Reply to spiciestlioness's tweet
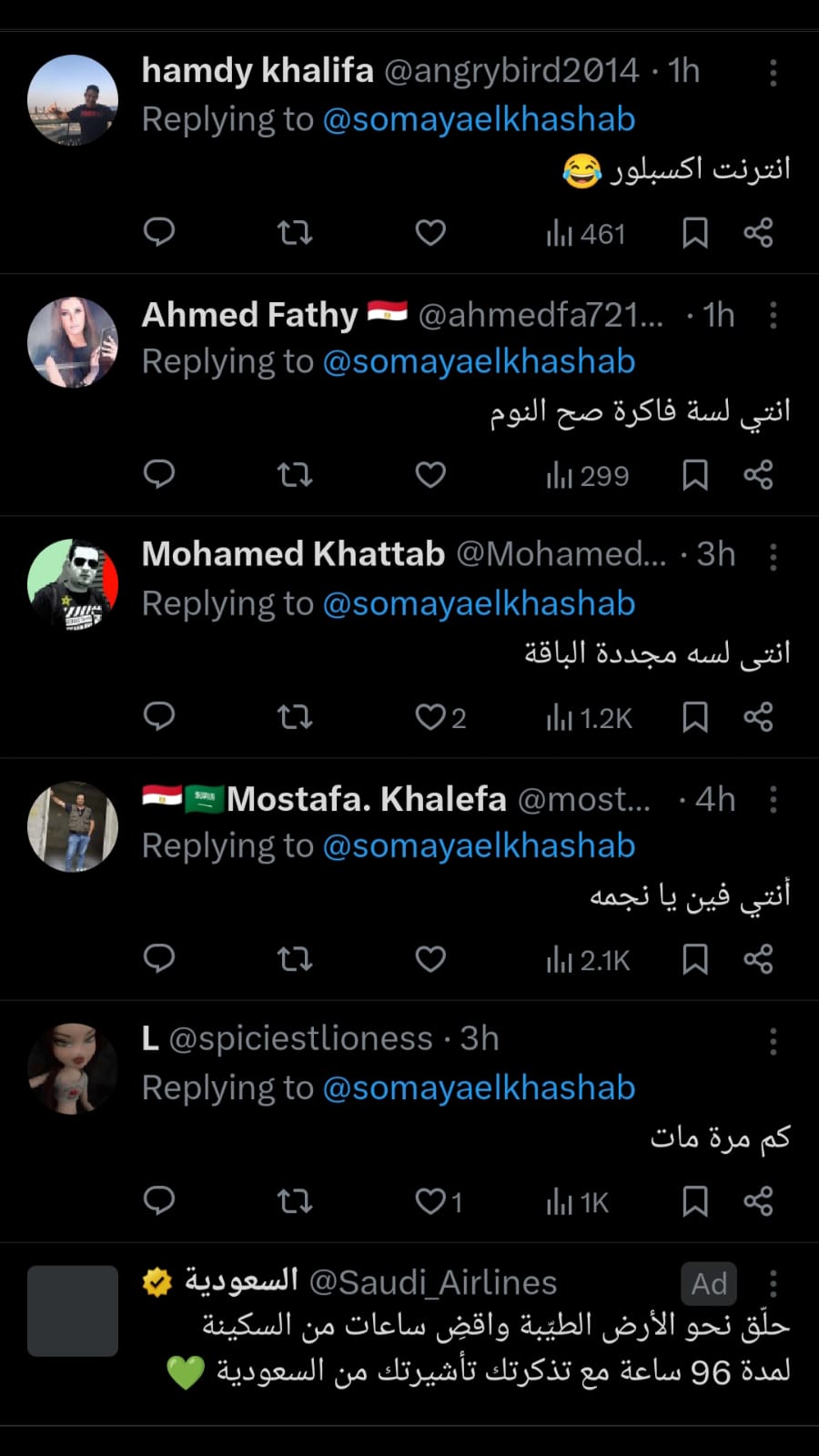The width and height of the screenshot is (819, 1456). (x=159, y=1201)
